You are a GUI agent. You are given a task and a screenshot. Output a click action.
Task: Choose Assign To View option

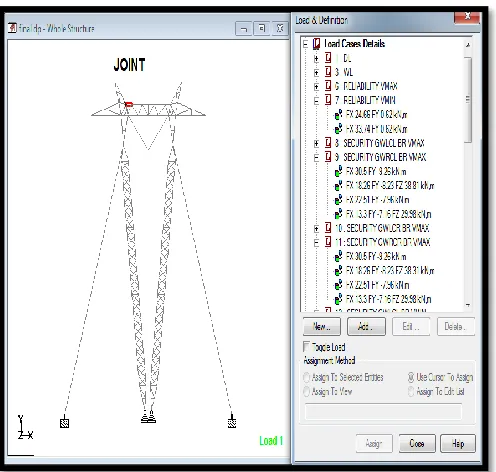(x=306, y=391)
